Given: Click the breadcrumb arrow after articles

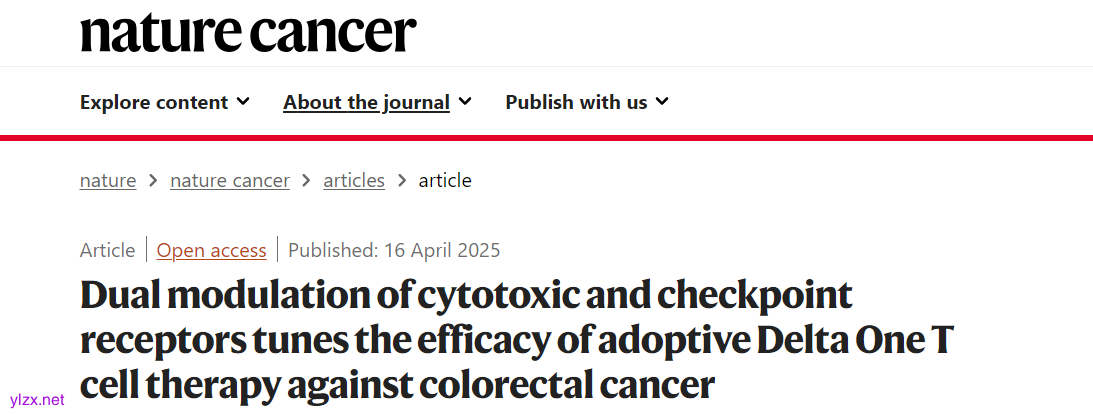Looking at the screenshot, I should click(402, 181).
